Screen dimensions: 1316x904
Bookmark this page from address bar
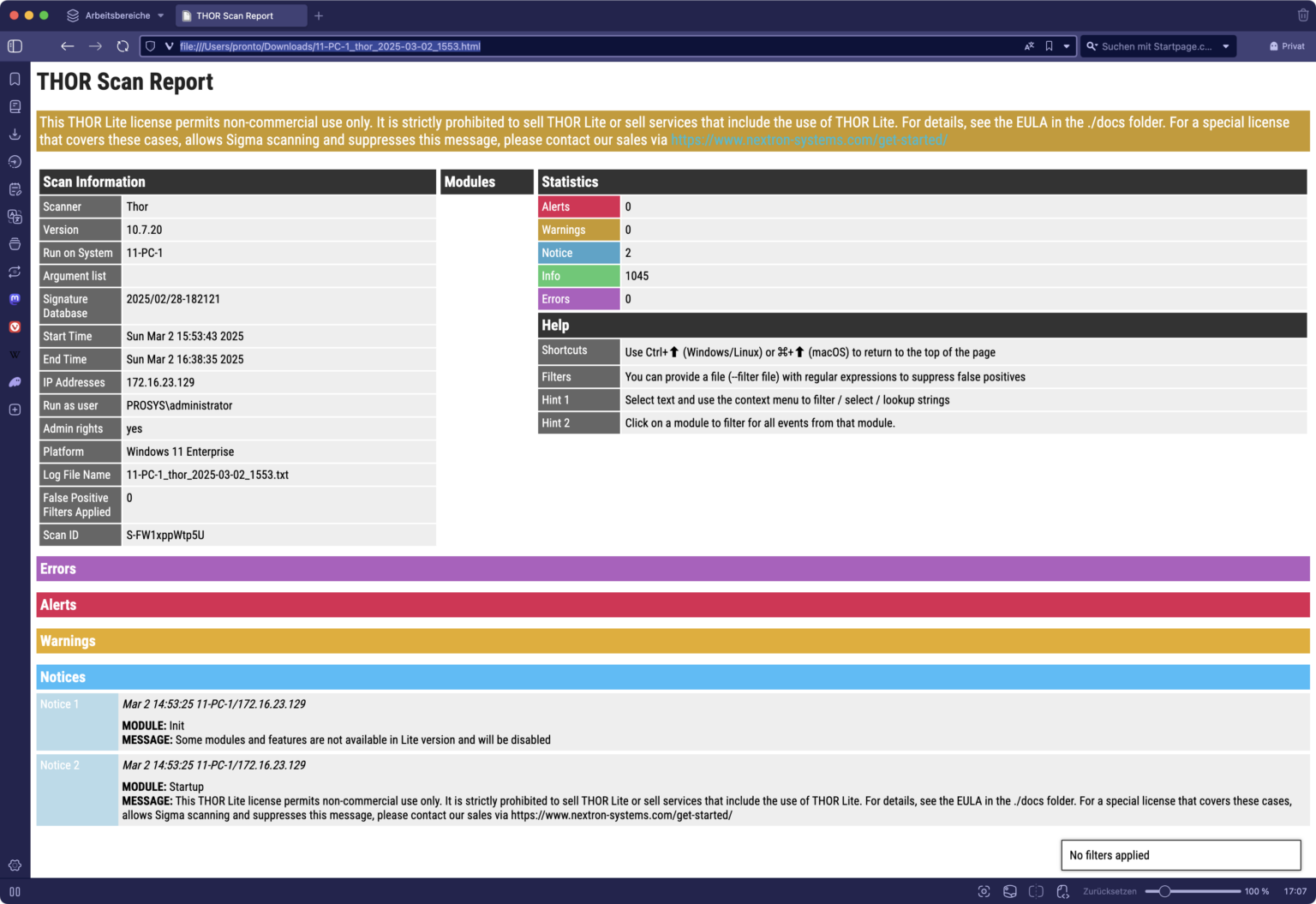coord(1049,46)
